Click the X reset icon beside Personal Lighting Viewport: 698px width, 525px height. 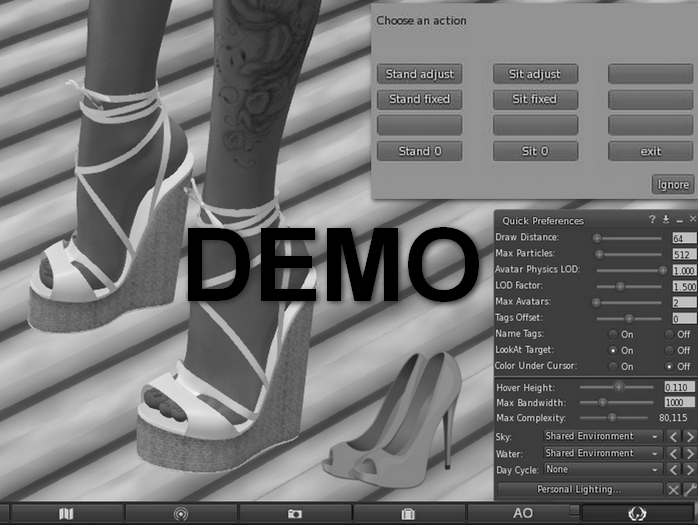point(674,490)
